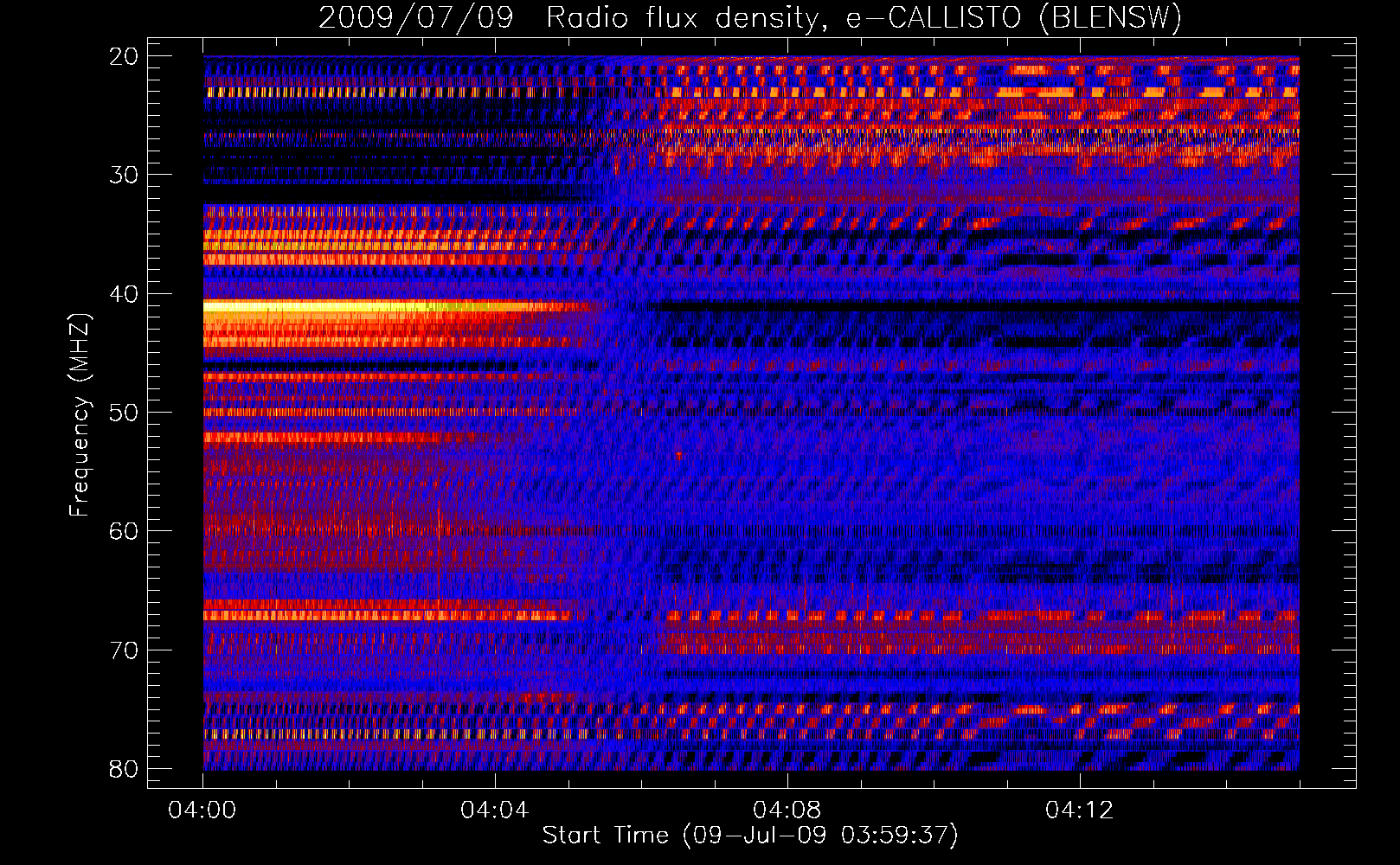This screenshot has width=1400, height=865.
Task: Click the 'Frequency (MHZ)' axis label
Action: click(x=80, y=414)
